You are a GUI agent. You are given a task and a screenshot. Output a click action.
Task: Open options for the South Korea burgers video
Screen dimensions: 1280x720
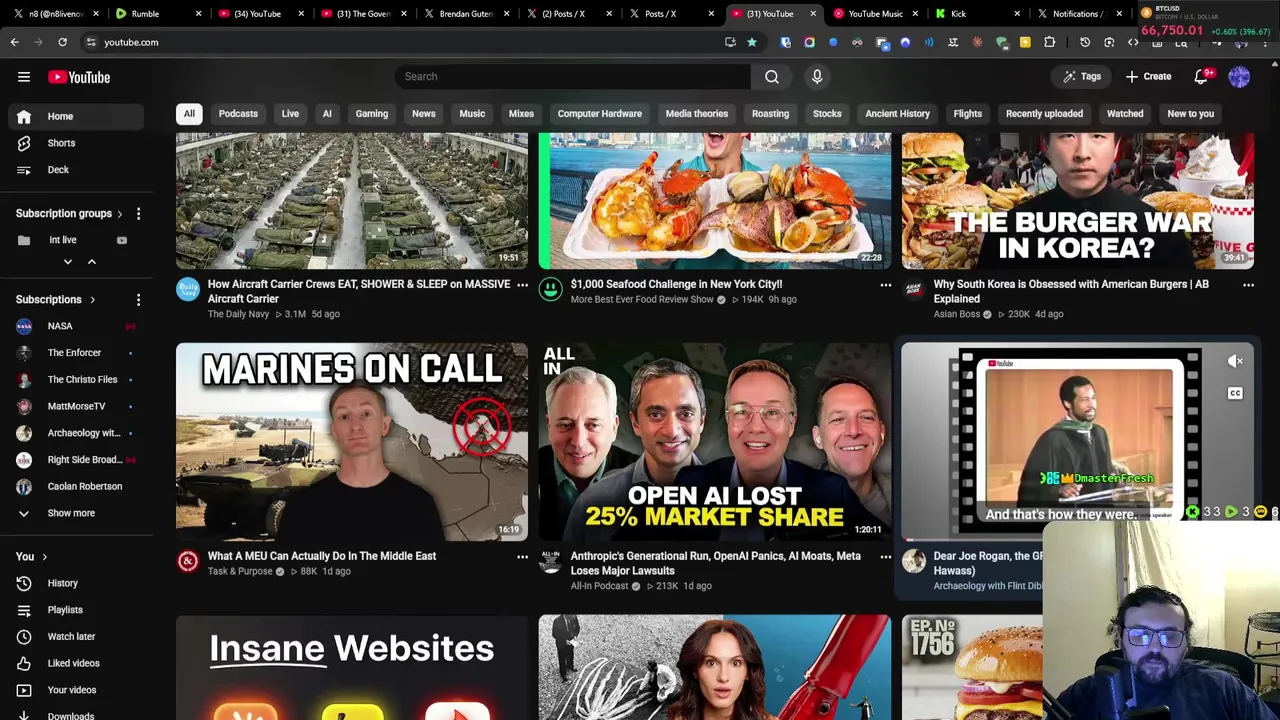pos(1248,286)
